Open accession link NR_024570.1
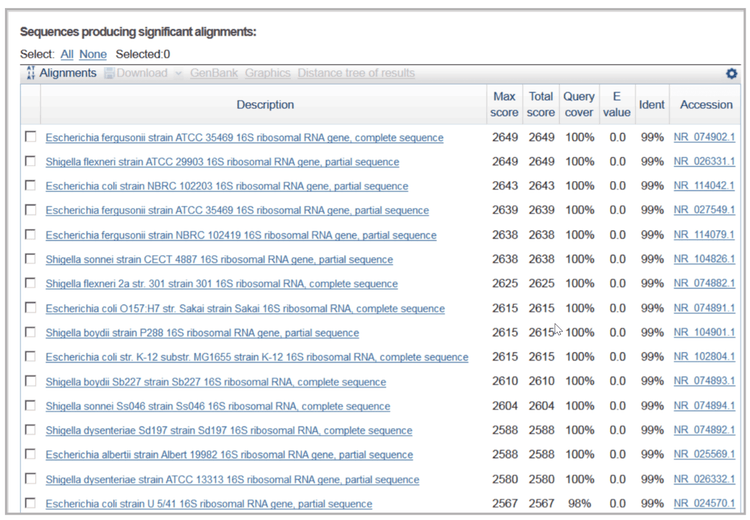The height and width of the screenshot is (520, 750). [704, 504]
